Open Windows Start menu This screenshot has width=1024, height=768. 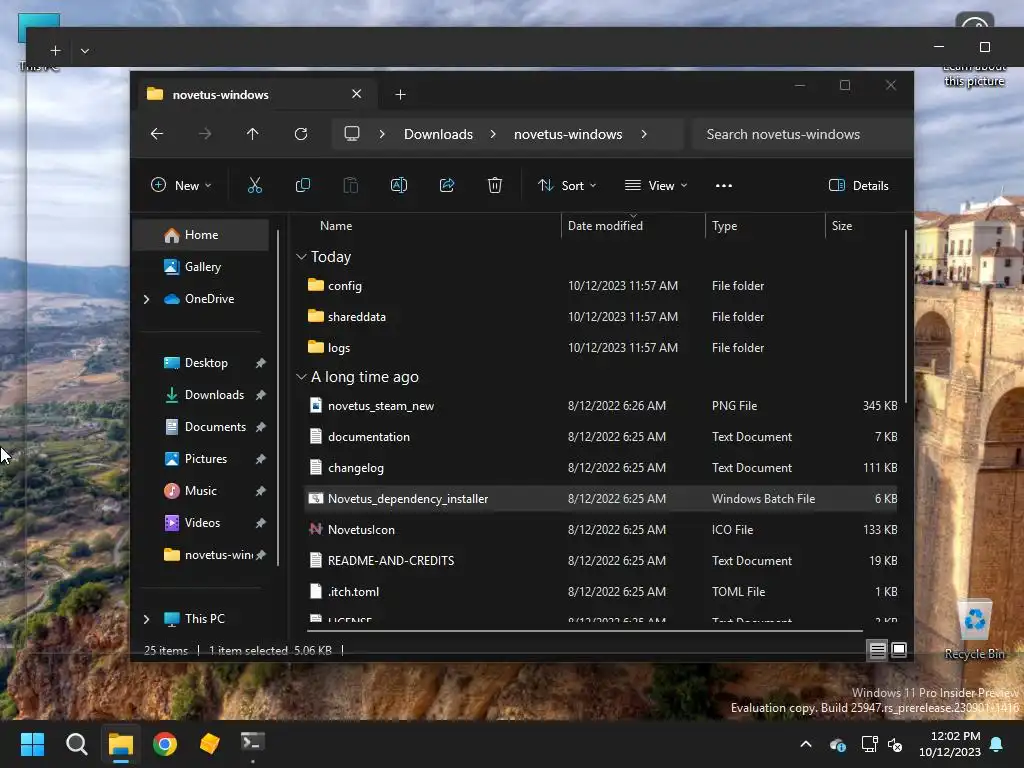tap(32, 744)
